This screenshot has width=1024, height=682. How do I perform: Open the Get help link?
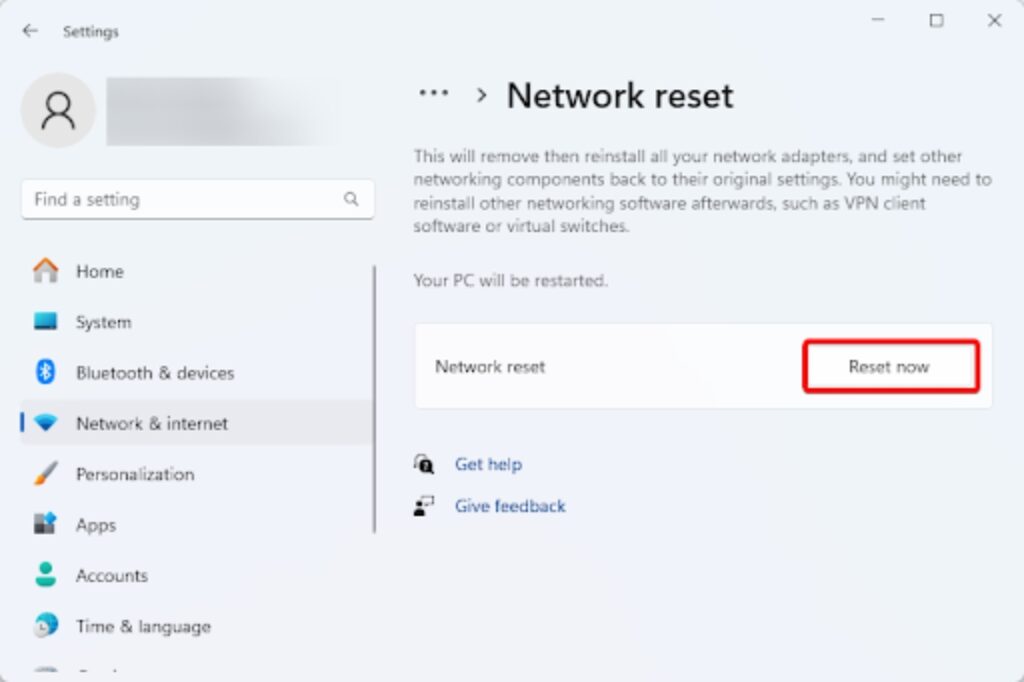(488, 464)
